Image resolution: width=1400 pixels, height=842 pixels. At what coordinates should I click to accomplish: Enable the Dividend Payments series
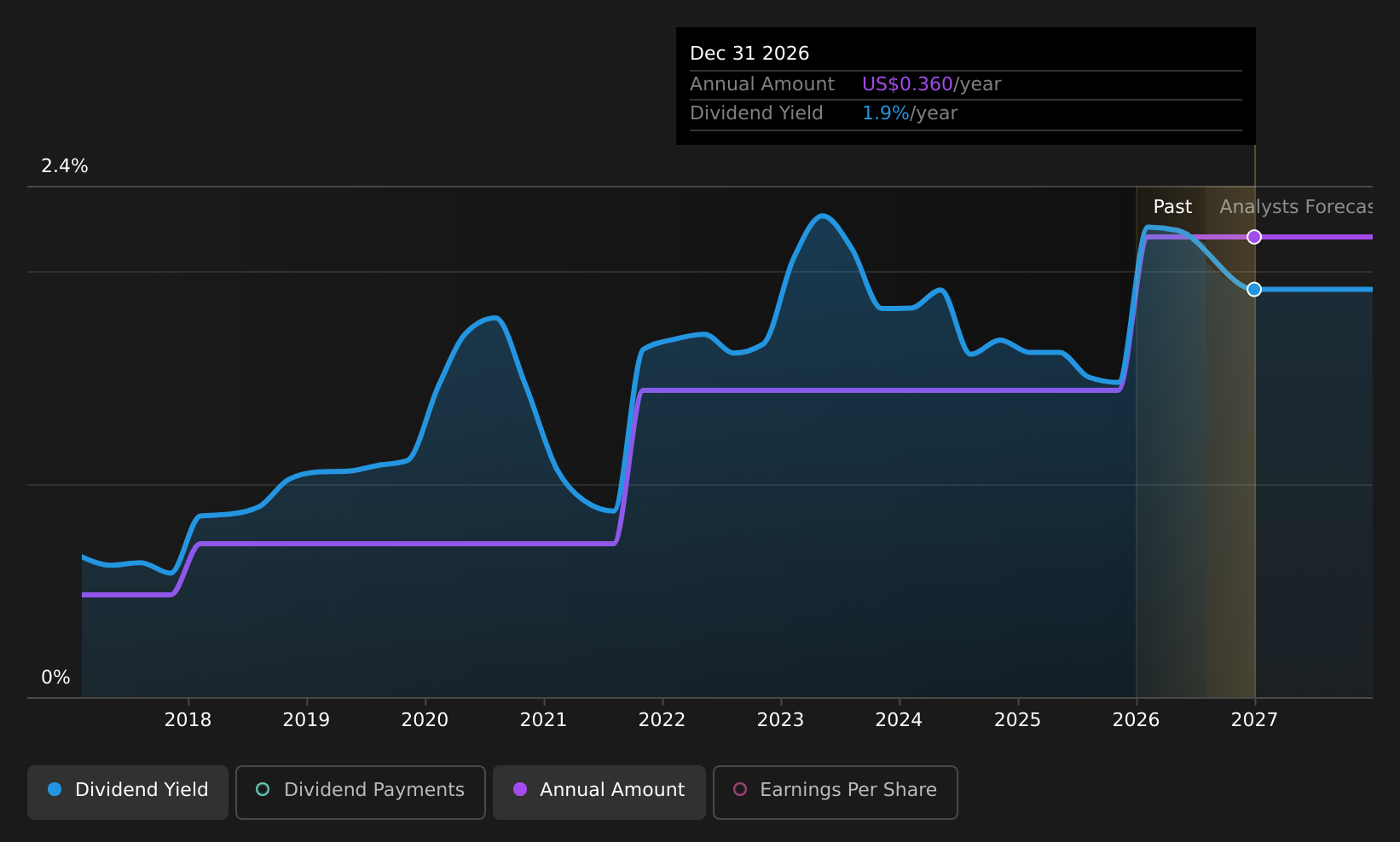[360, 792]
